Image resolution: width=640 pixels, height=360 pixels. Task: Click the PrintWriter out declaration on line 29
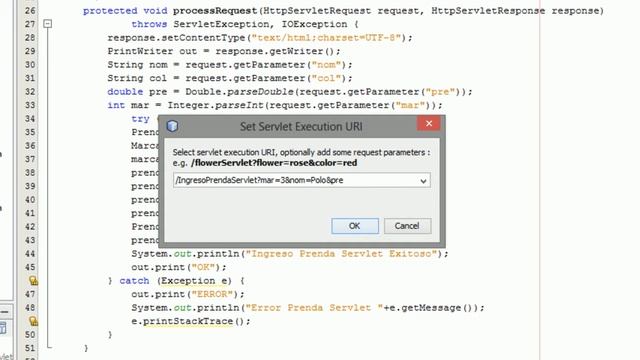(224, 51)
